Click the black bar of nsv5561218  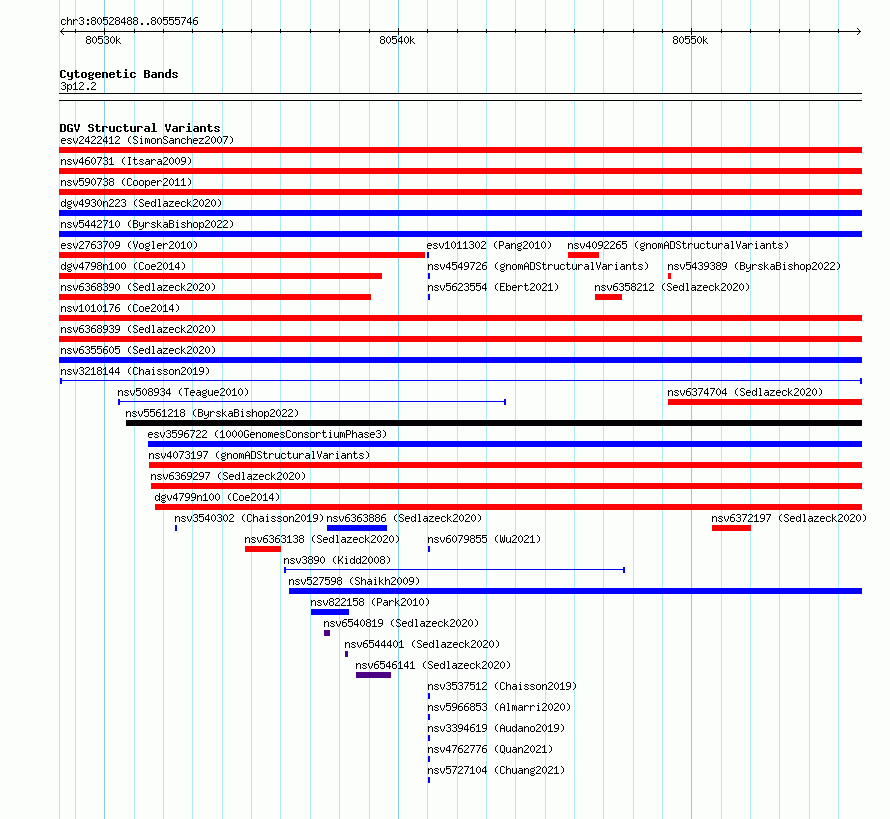[x=494, y=423]
